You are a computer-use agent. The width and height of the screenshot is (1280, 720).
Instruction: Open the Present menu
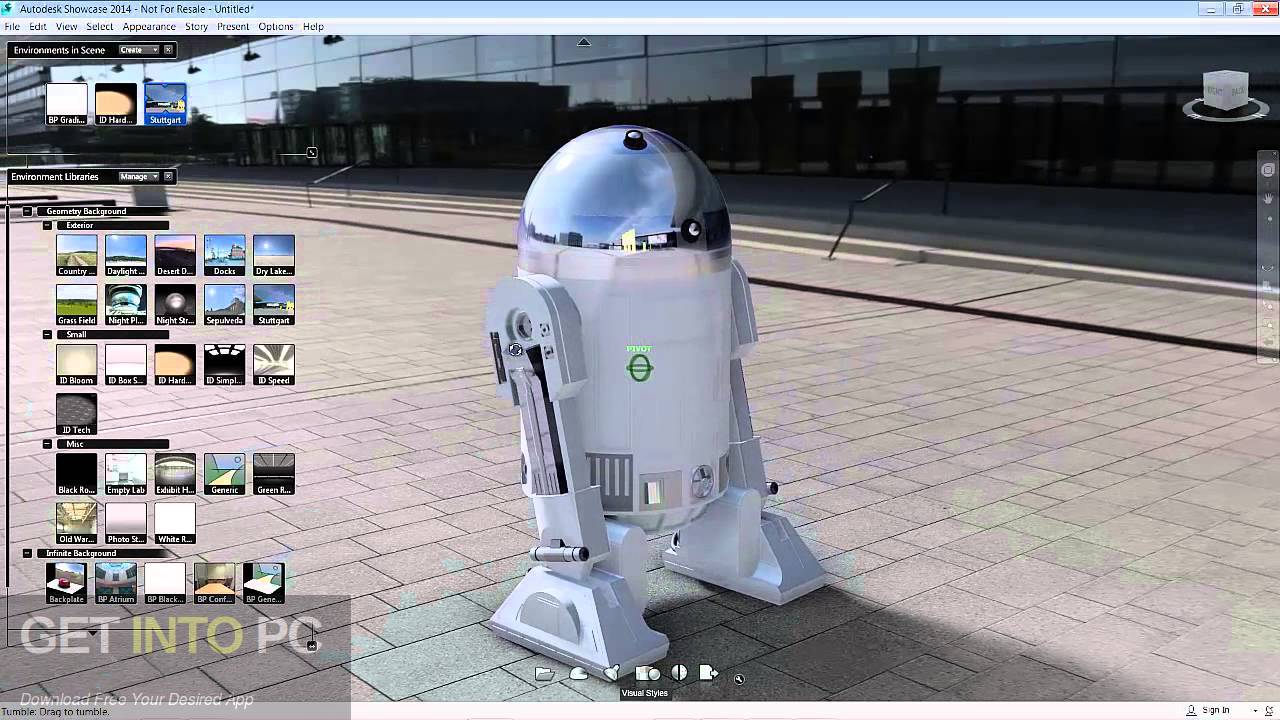(233, 26)
